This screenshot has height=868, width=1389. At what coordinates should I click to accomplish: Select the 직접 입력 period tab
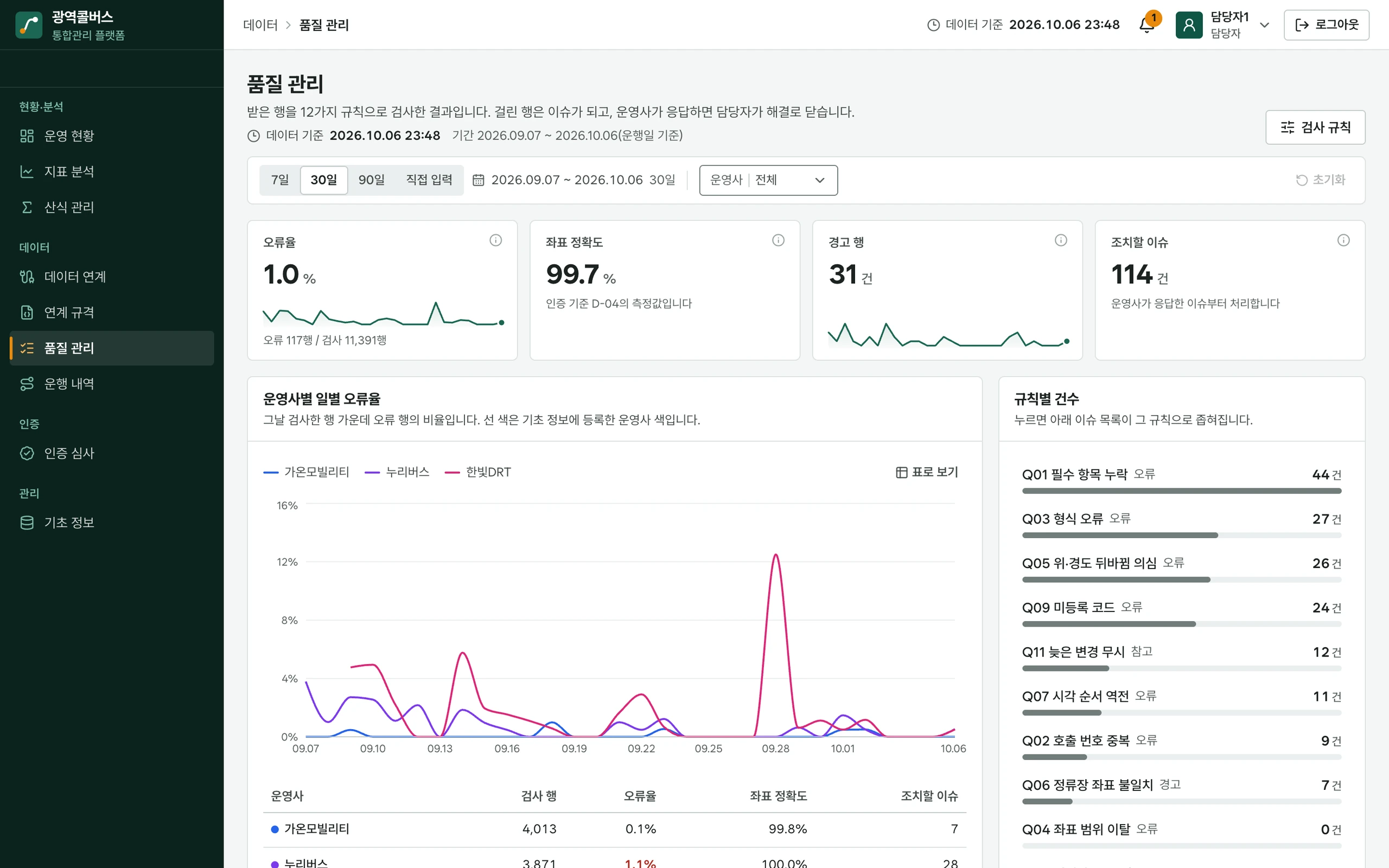[x=429, y=180]
